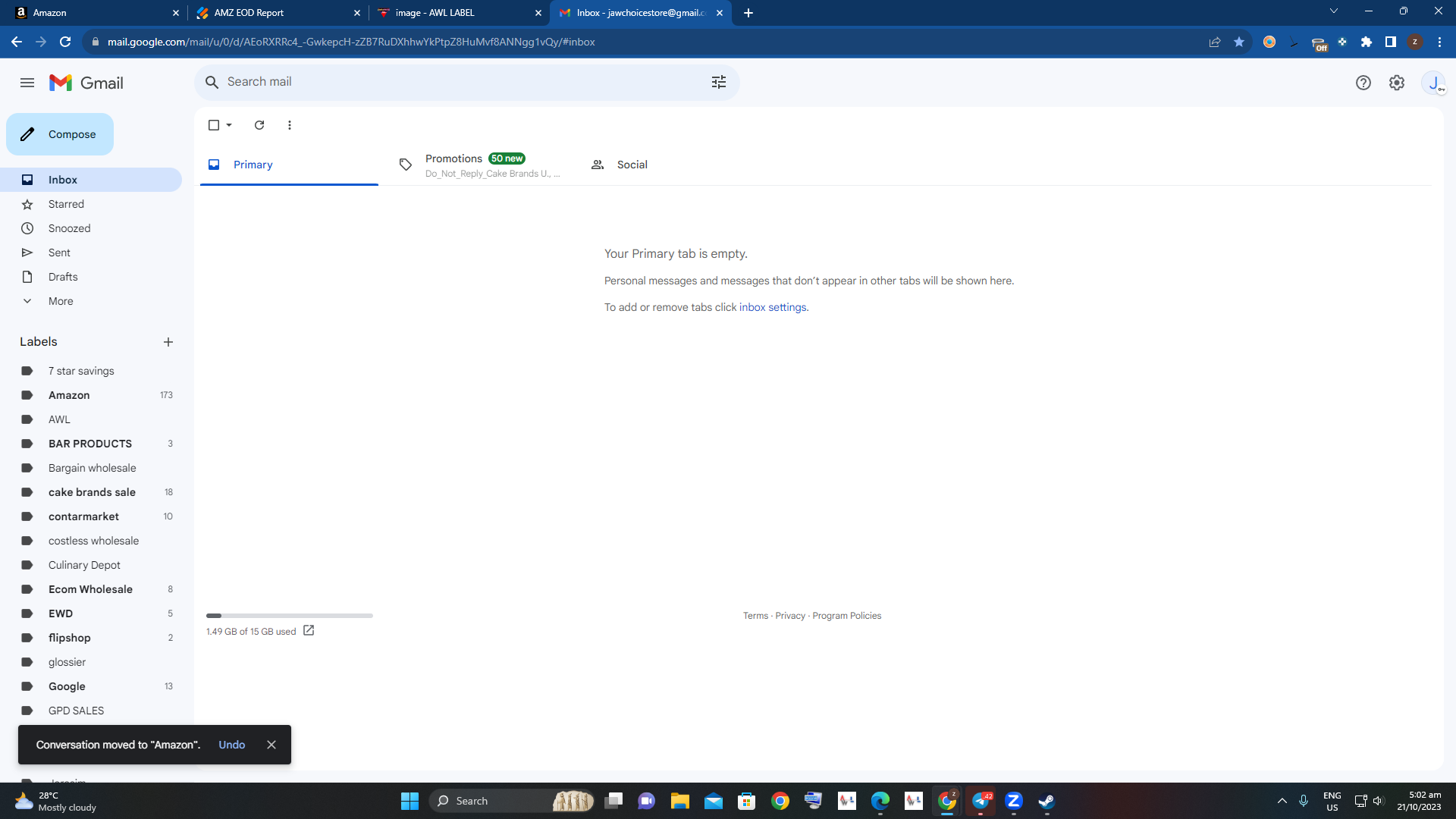Open Chrome extensions puzzle icon
The image size is (1456, 819).
point(1367,42)
